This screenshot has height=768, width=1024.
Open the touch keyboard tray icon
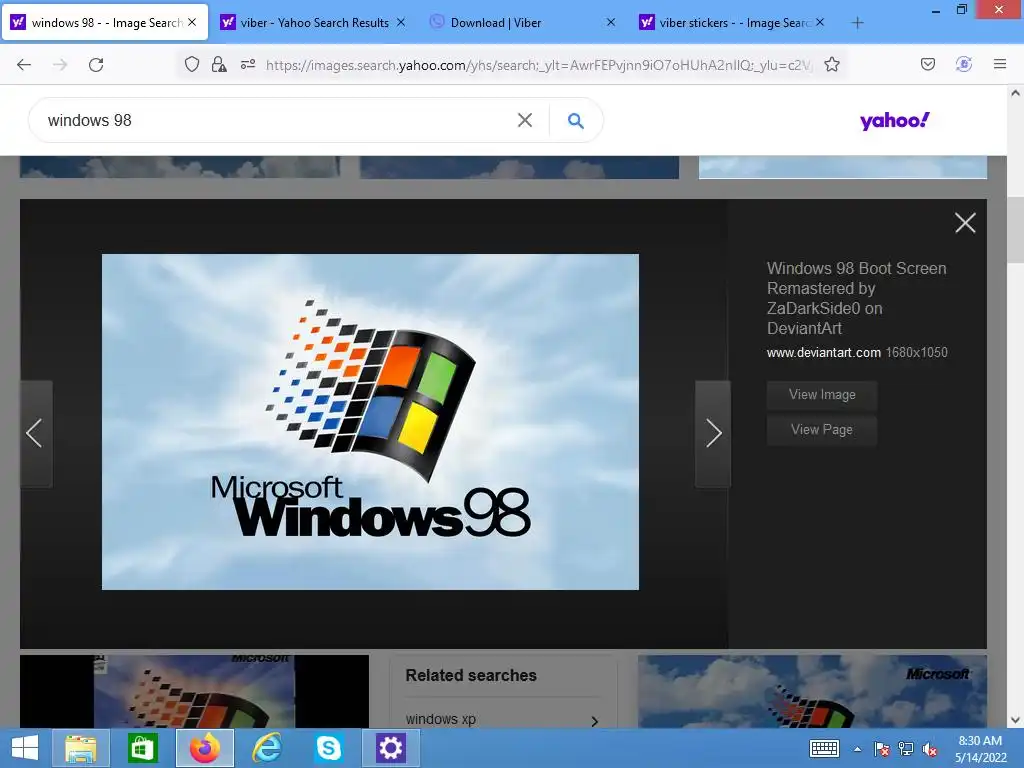pyautogui.click(x=824, y=749)
